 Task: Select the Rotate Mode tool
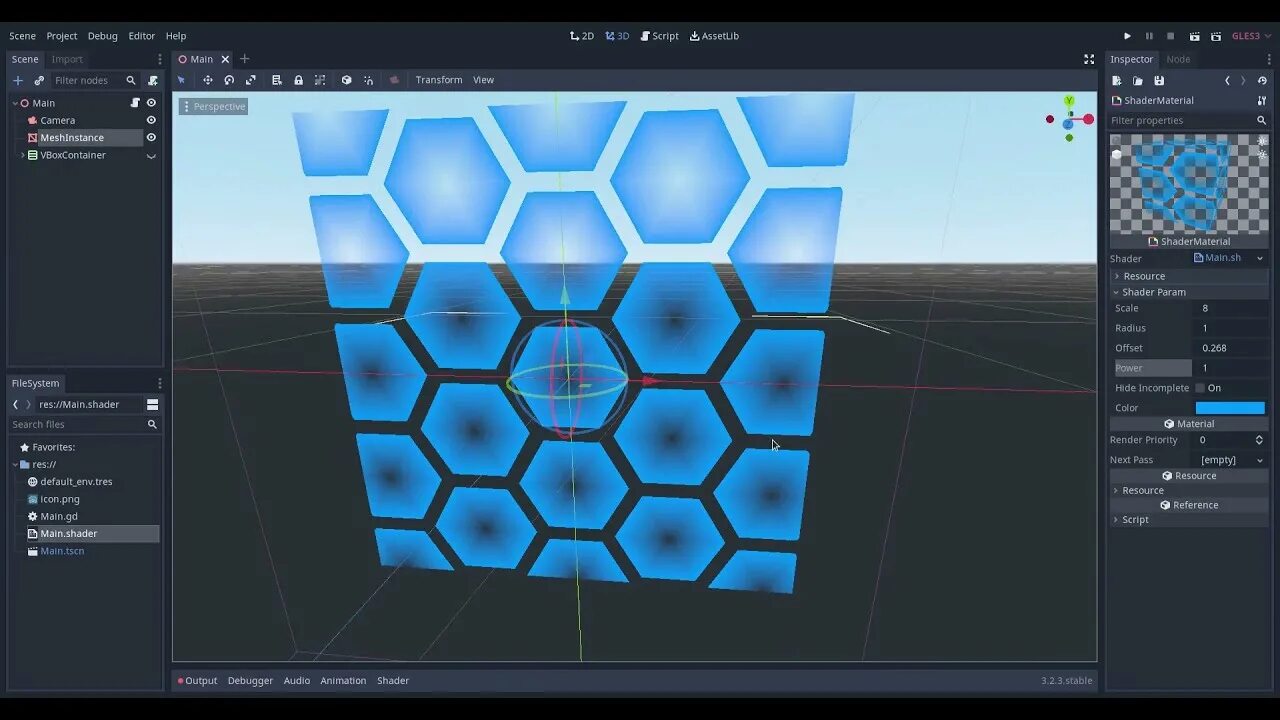point(229,80)
